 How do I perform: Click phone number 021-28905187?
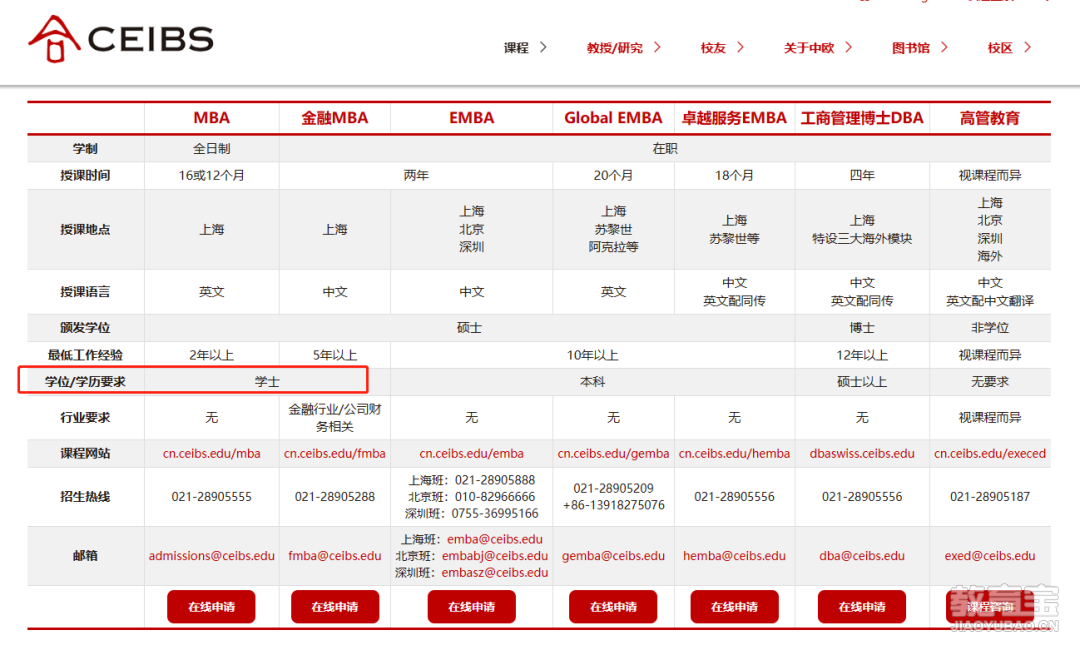coord(990,497)
